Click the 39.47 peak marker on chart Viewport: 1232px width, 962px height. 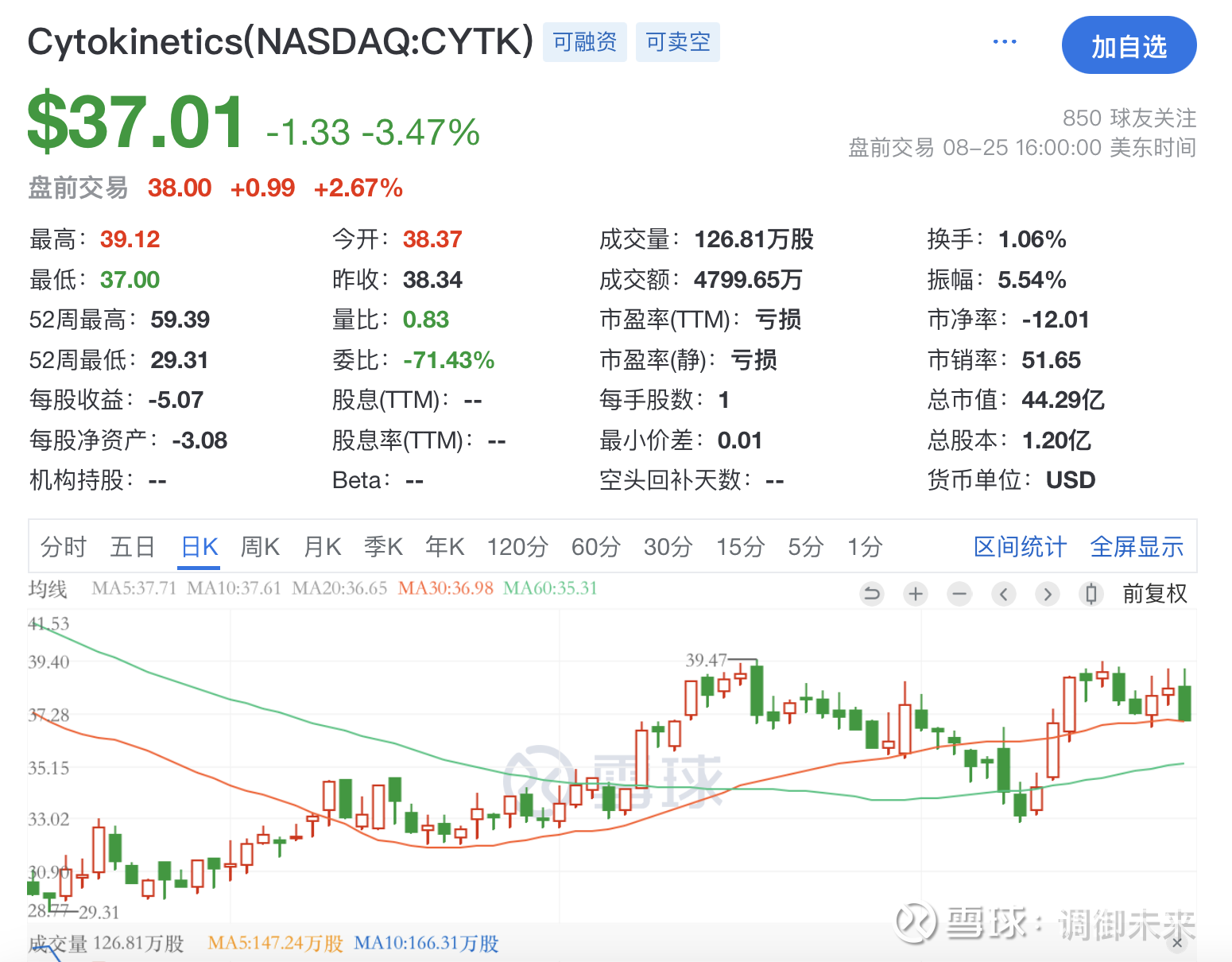[x=706, y=660]
